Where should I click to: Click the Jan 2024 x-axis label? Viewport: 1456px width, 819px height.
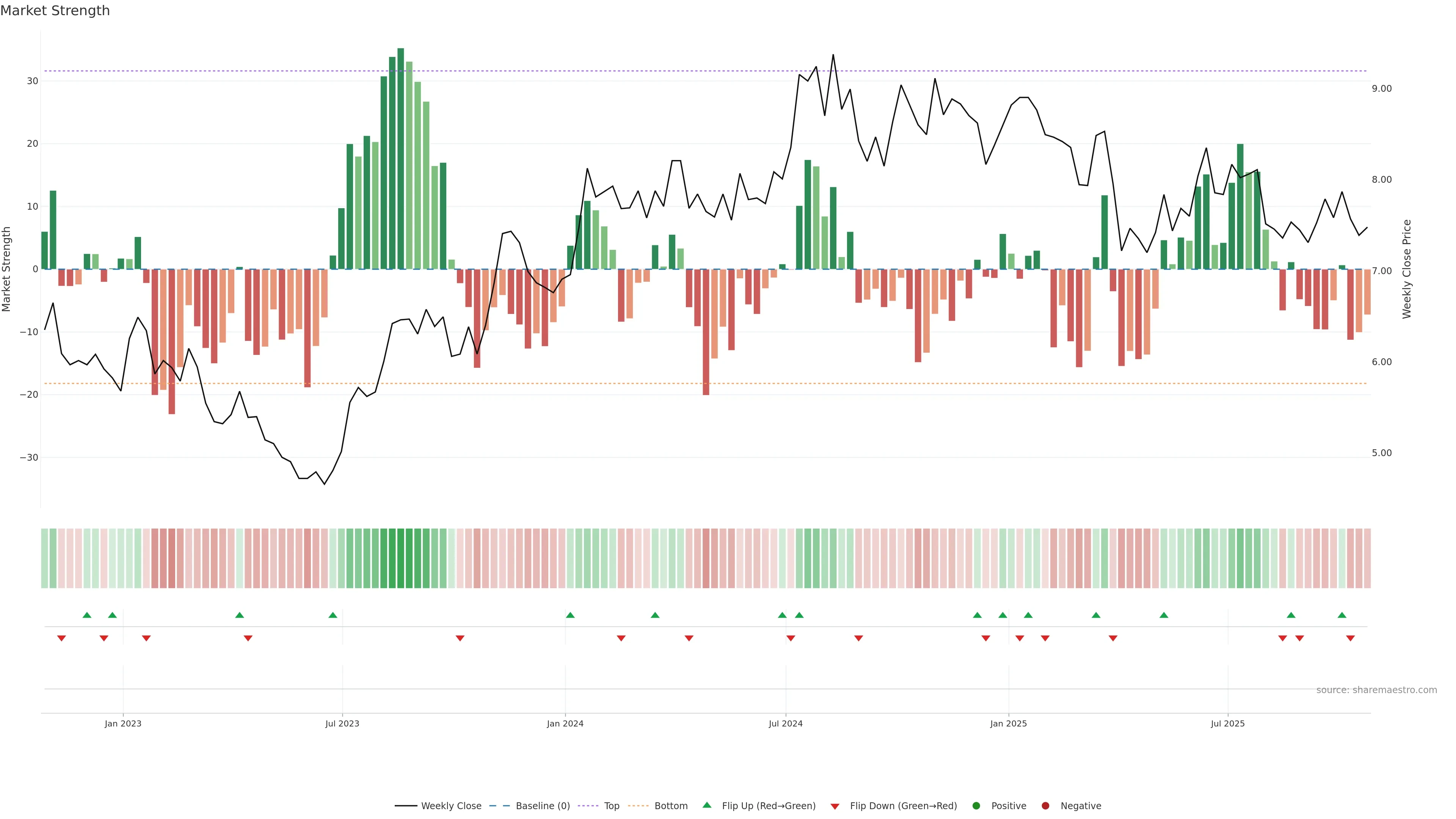coord(565,723)
